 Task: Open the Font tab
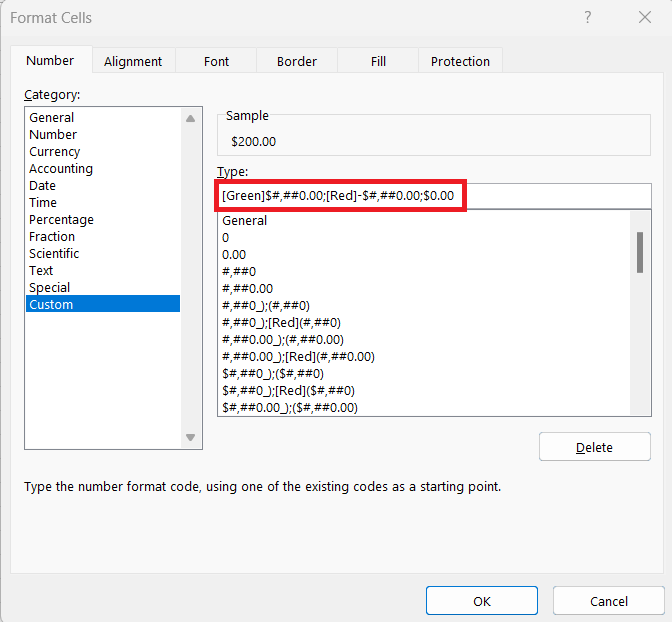216,61
